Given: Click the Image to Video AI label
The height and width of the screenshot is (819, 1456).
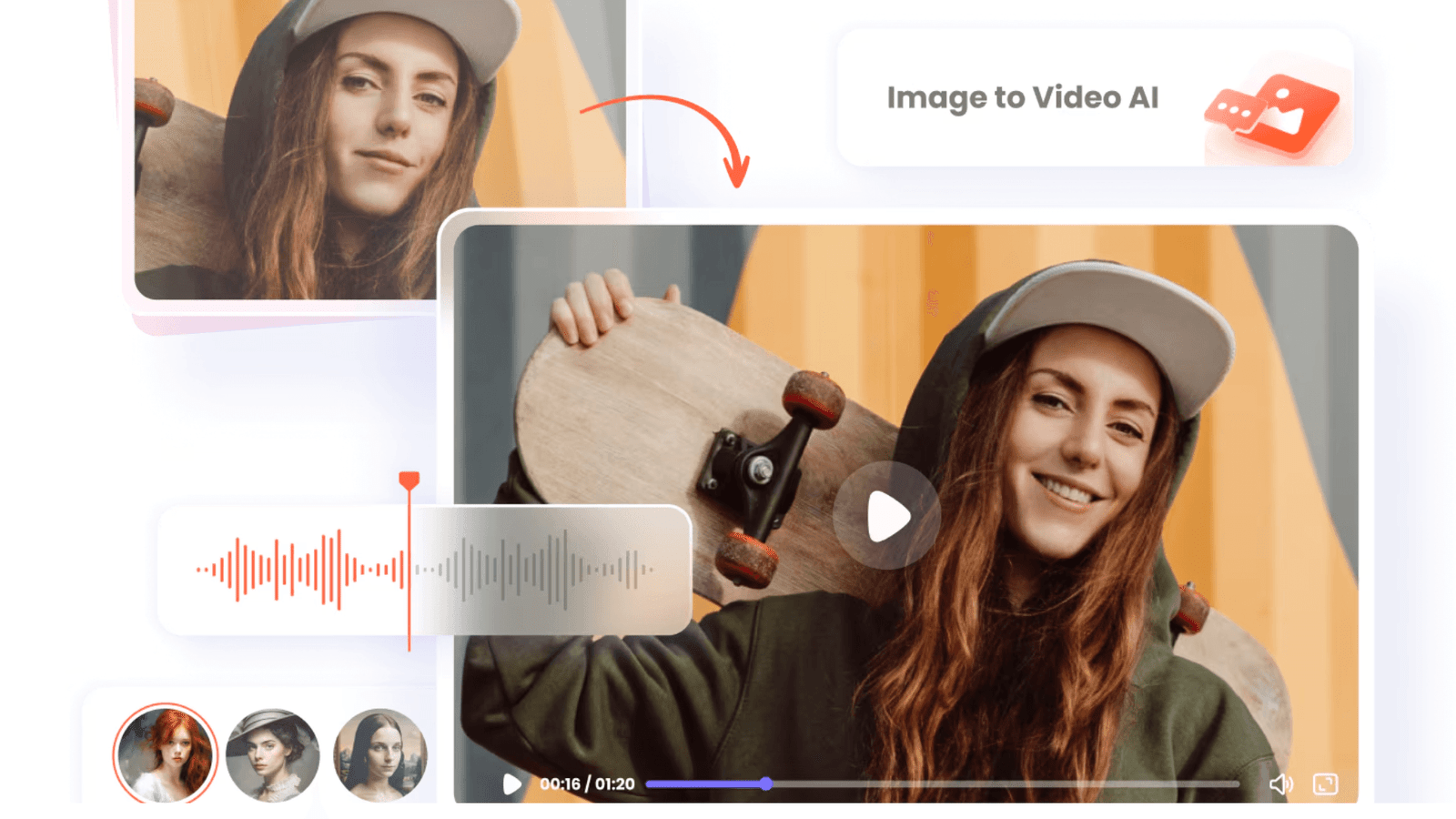Looking at the screenshot, I should 1022,97.
